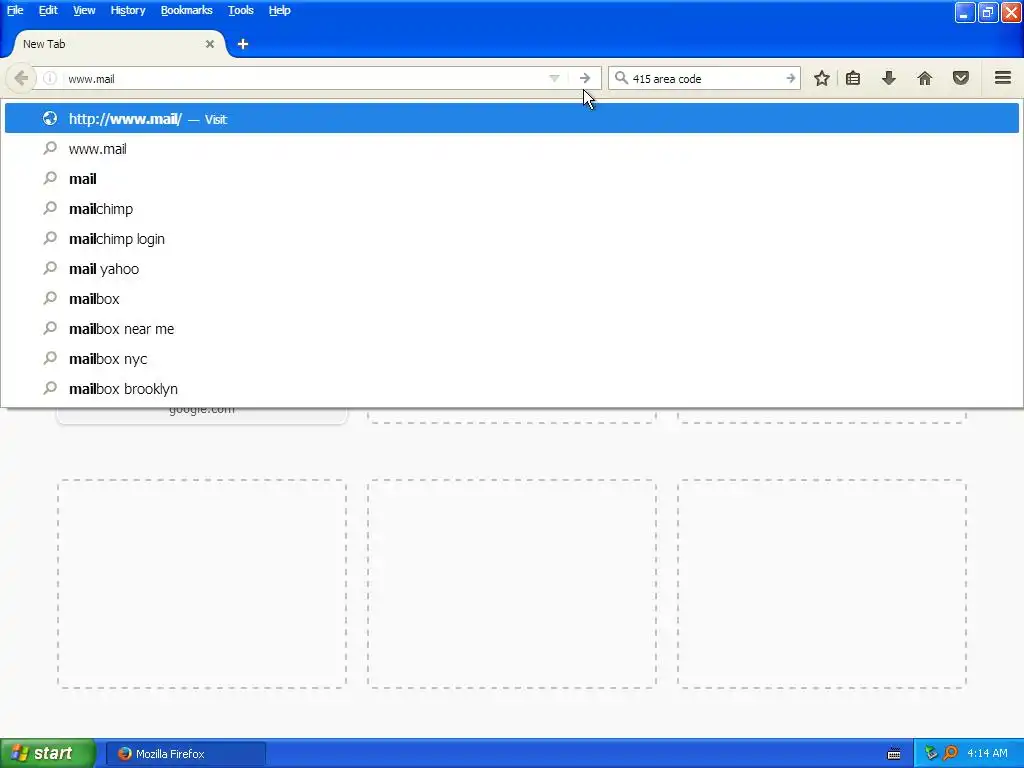Open the Edit menu

click(48, 10)
